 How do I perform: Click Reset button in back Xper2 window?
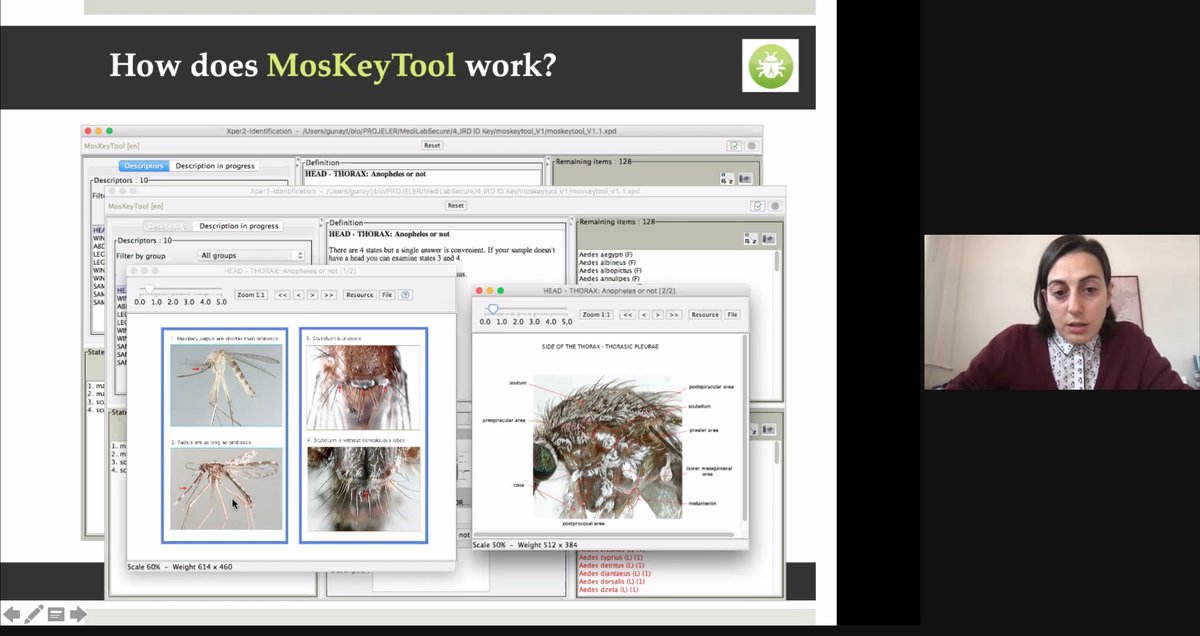tap(432, 145)
